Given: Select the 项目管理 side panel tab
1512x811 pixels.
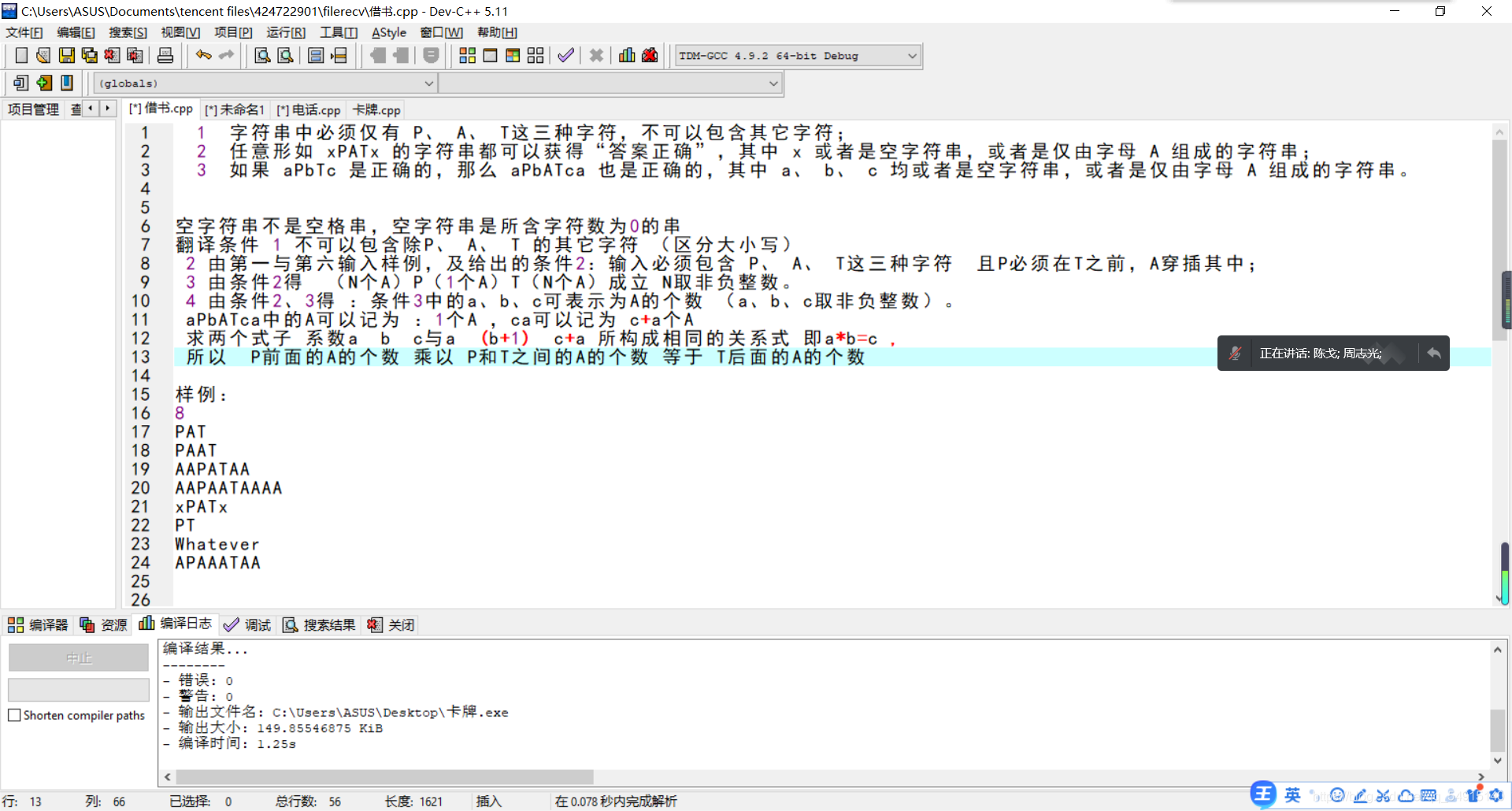Looking at the screenshot, I should click(33, 109).
